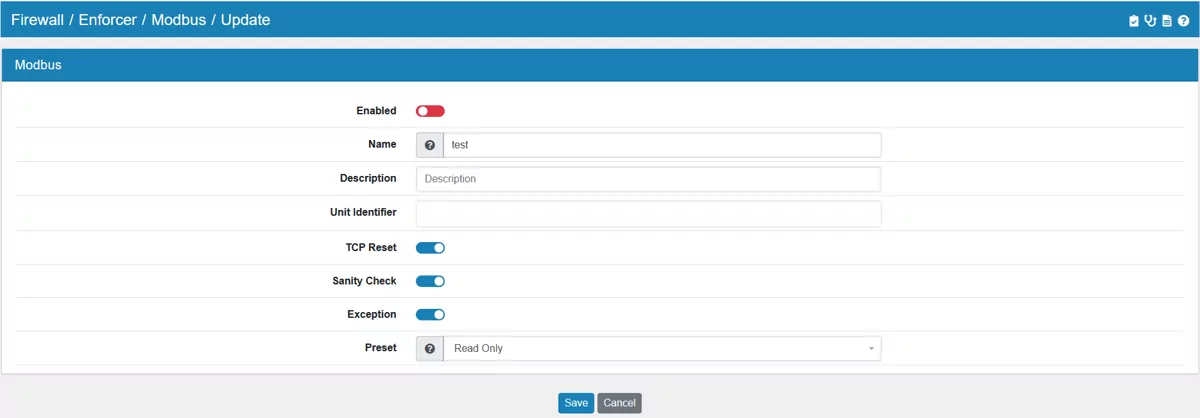Click the document log icon in header
1200x418 pixels.
pos(1166,20)
